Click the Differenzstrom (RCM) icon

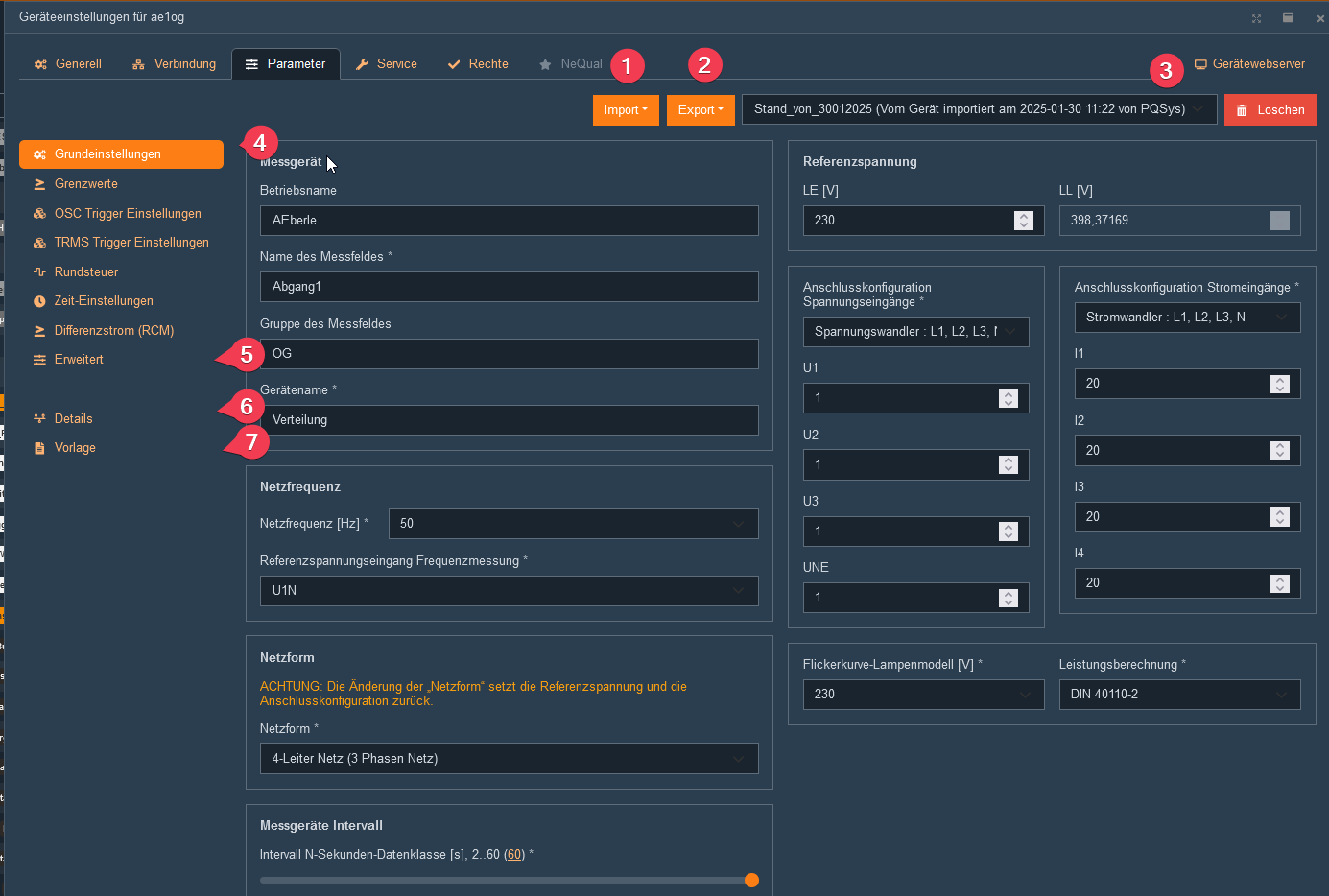point(39,331)
